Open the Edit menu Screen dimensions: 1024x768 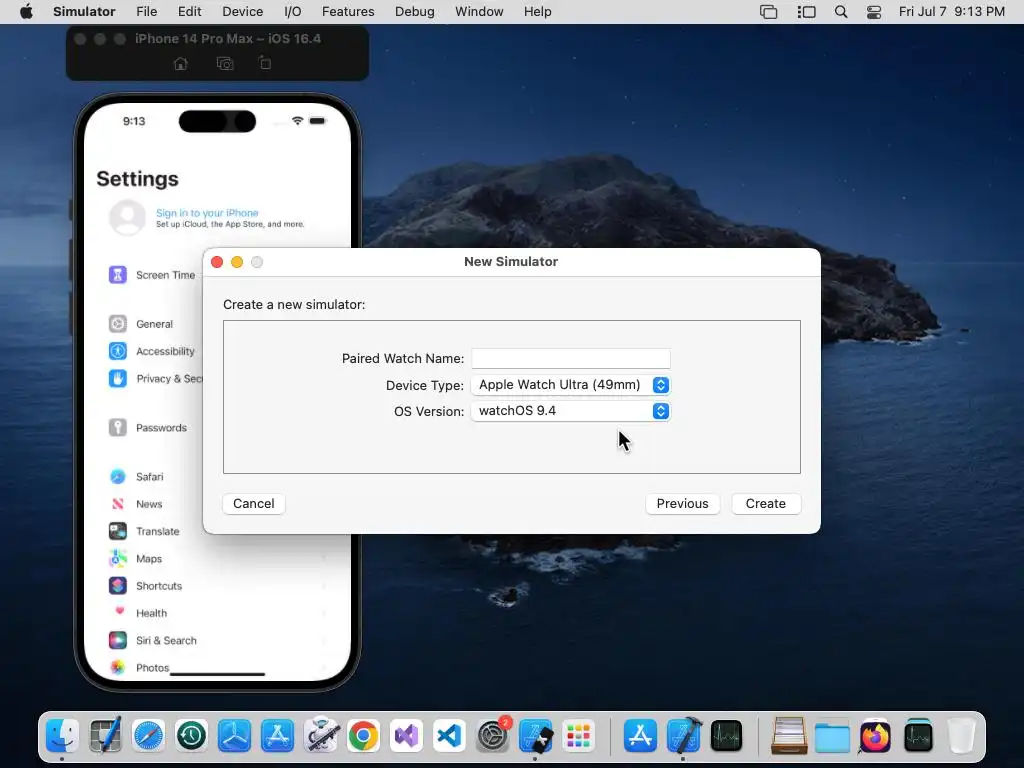click(x=189, y=12)
